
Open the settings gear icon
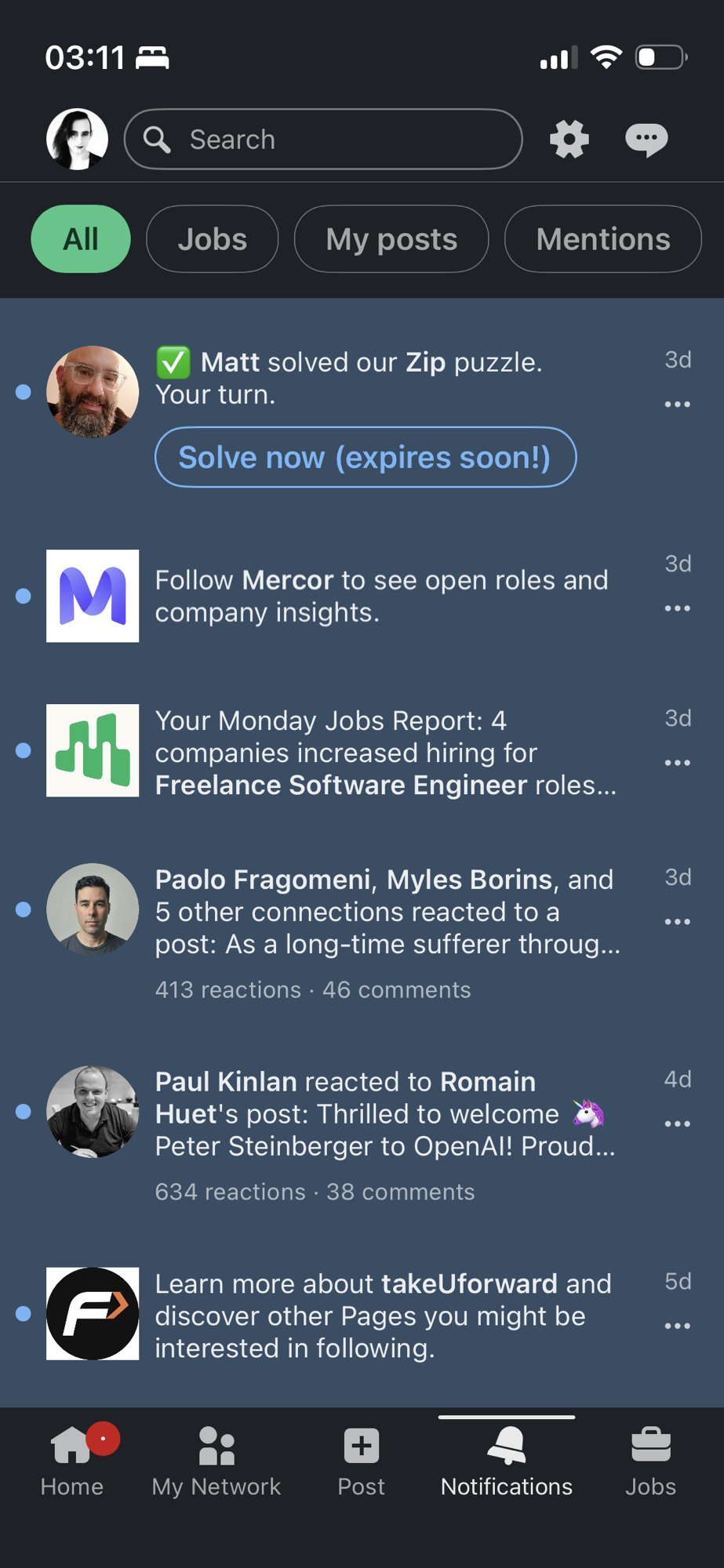coord(569,140)
